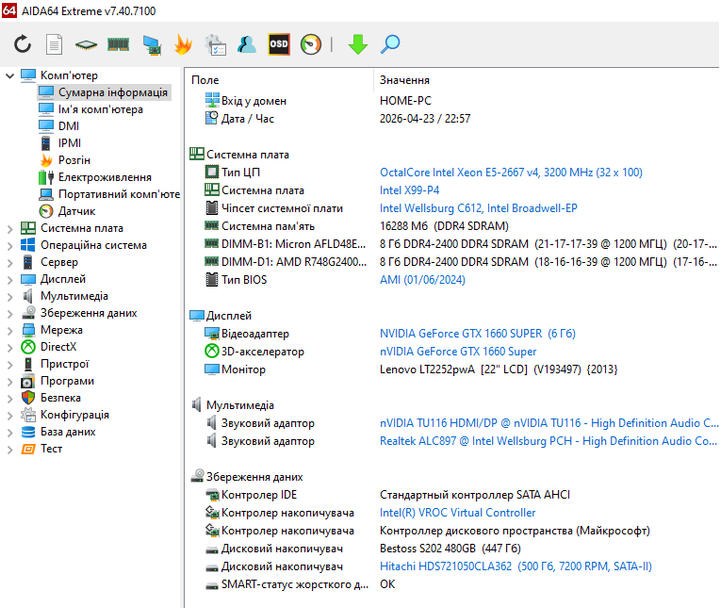
Task: Open the memory module toolbar icon
Action: [x=118, y=45]
